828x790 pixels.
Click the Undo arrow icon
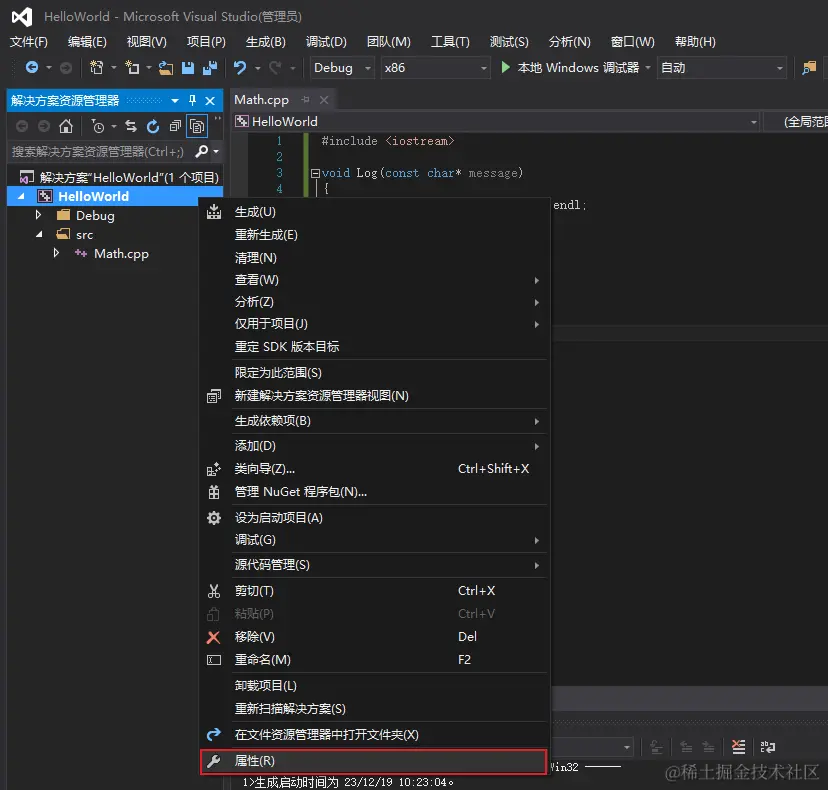[240, 68]
